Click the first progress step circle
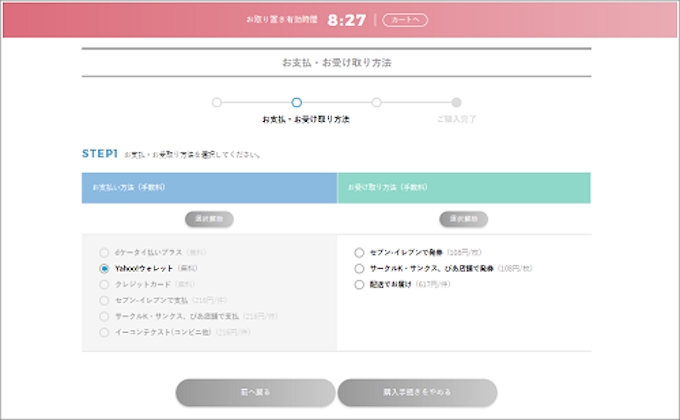680x420 pixels. [216, 102]
